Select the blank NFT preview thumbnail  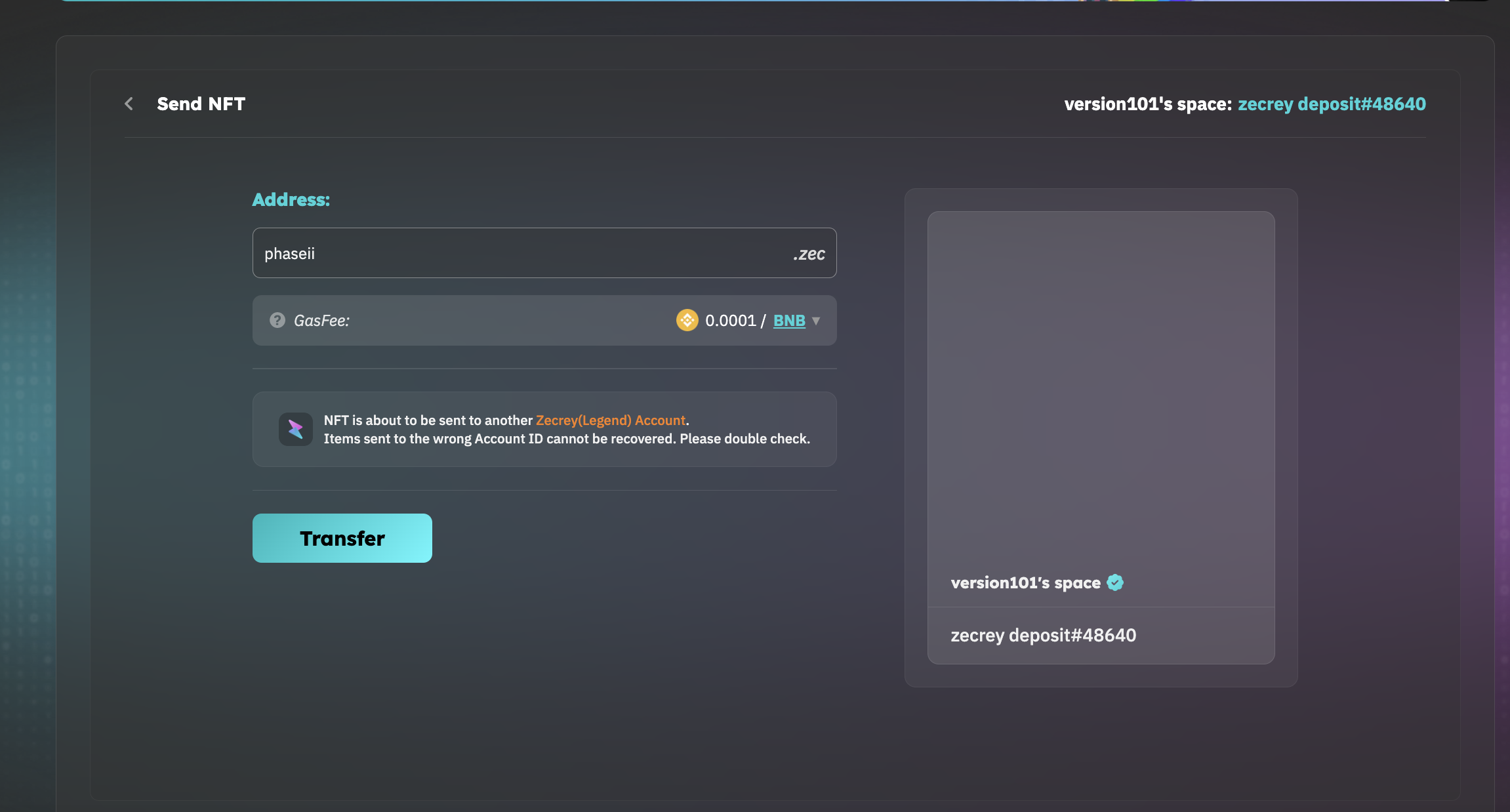click(x=1101, y=387)
